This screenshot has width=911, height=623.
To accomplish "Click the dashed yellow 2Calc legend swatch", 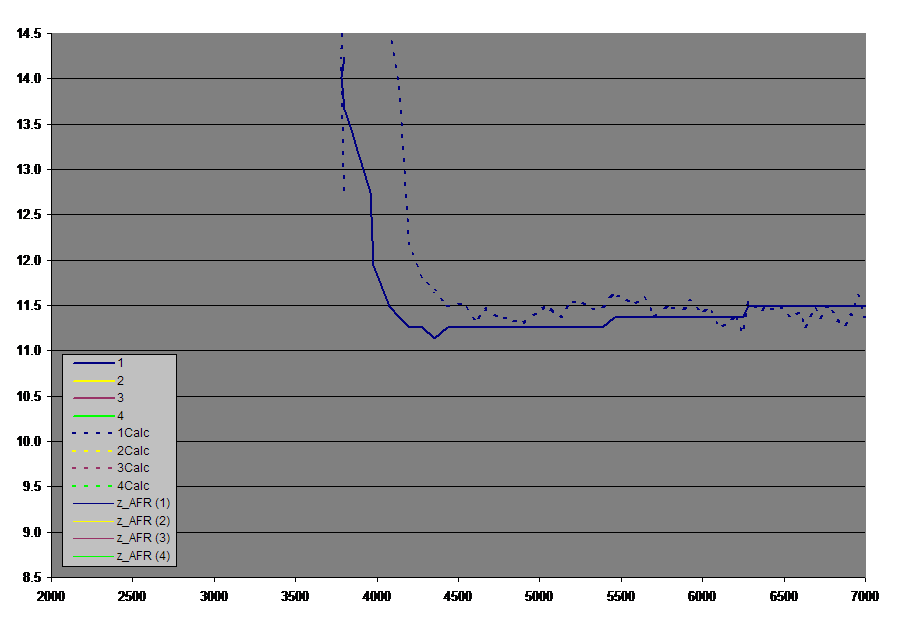I will (x=89, y=450).
